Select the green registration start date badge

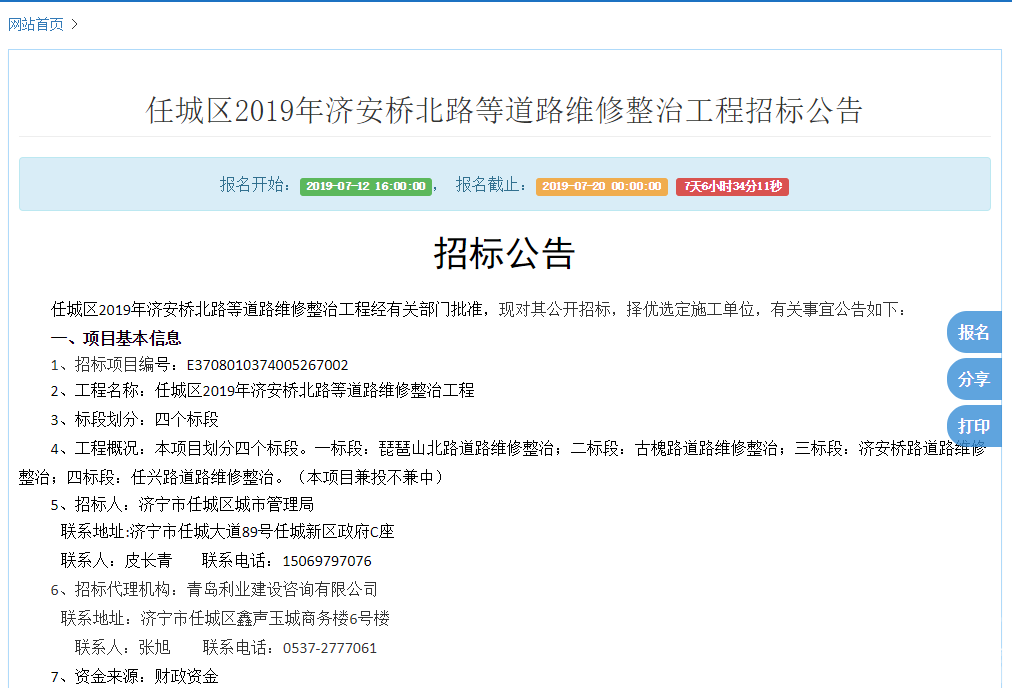(x=365, y=186)
